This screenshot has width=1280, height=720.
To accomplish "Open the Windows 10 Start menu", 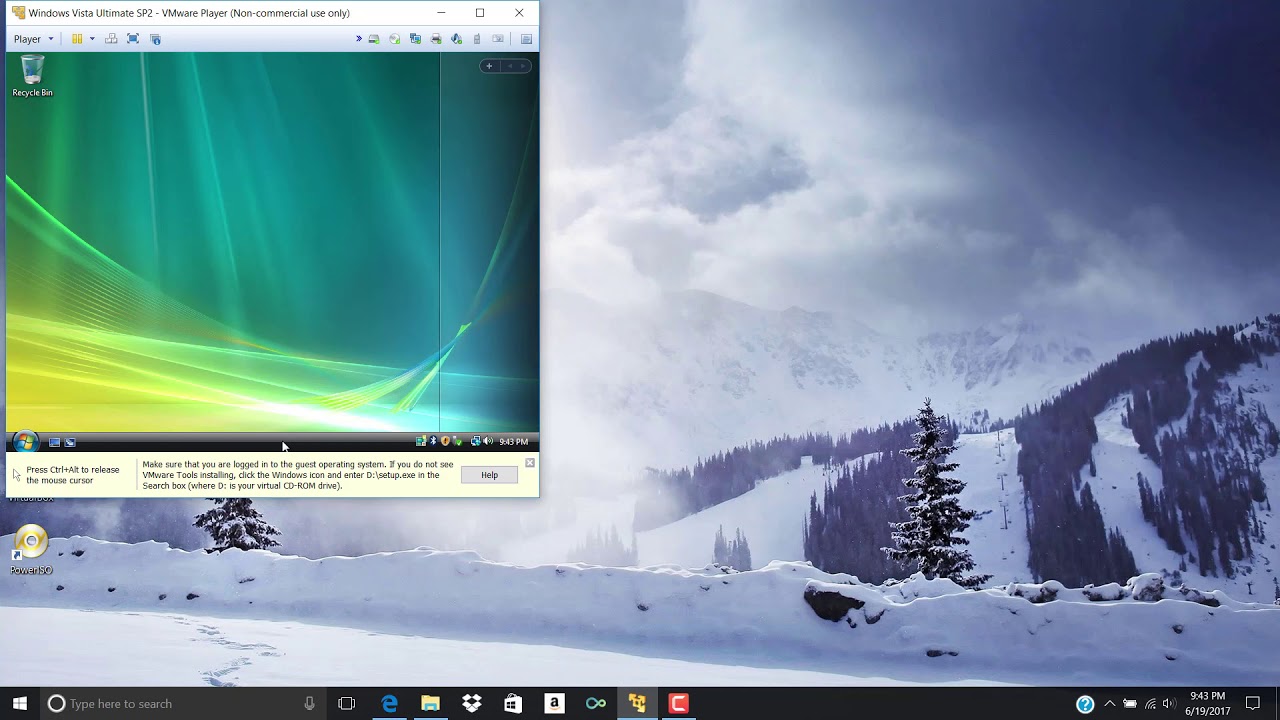I will point(20,703).
